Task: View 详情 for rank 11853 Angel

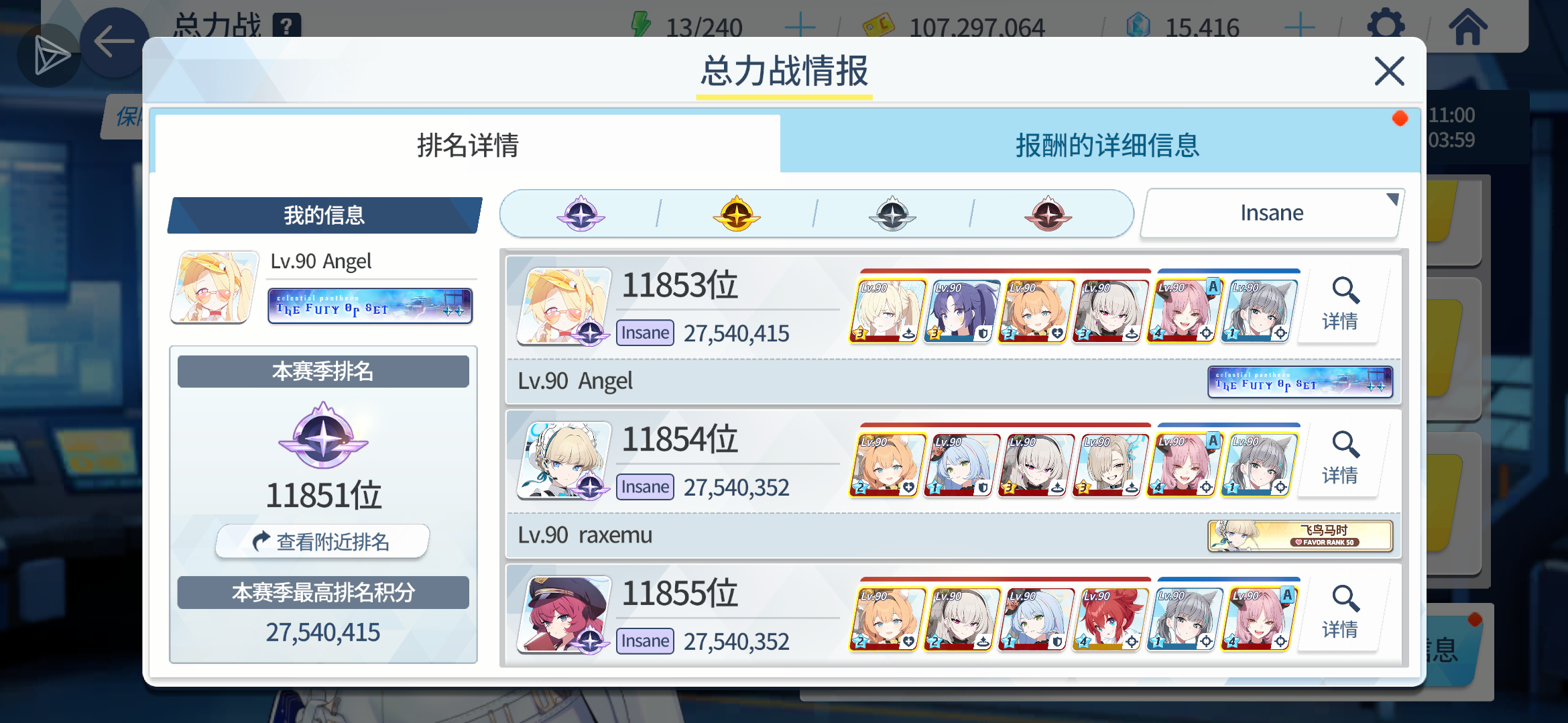Action: (x=1339, y=305)
